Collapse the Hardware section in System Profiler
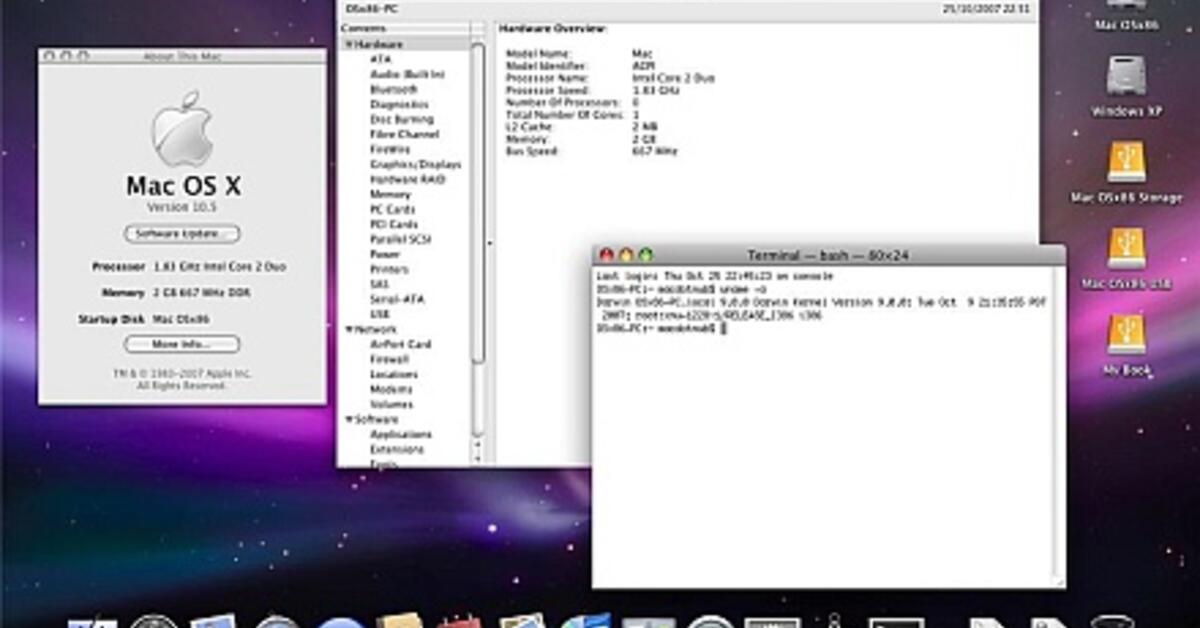Viewport: 1200px width, 628px height. (x=347, y=44)
